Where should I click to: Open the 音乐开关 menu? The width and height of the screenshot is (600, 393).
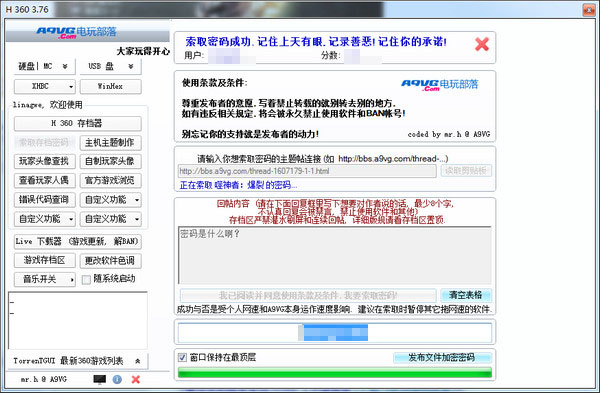[x=44, y=279]
